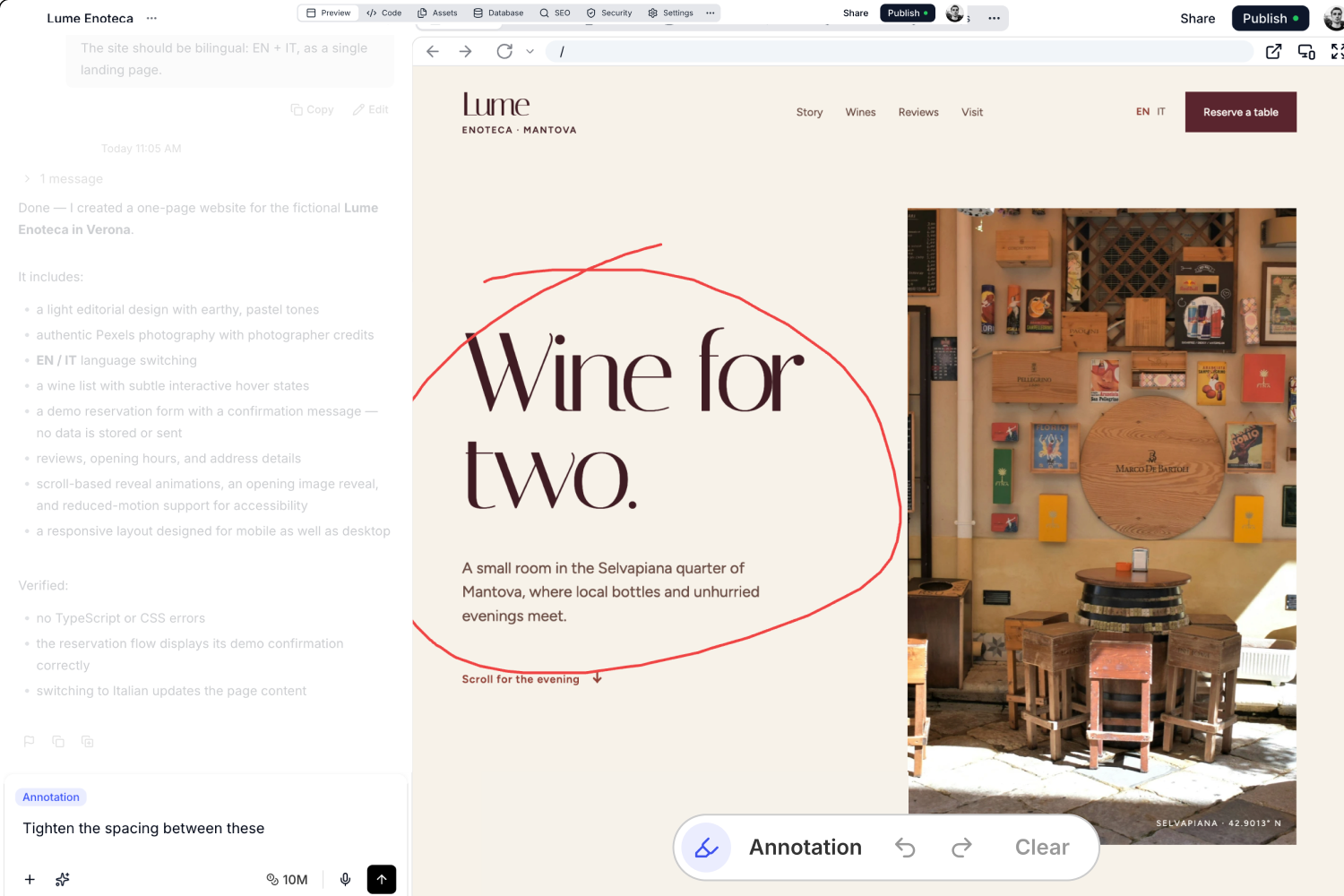The height and width of the screenshot is (896, 1344).
Task: Click the small Publish button in the toolbar
Action: 908,13
